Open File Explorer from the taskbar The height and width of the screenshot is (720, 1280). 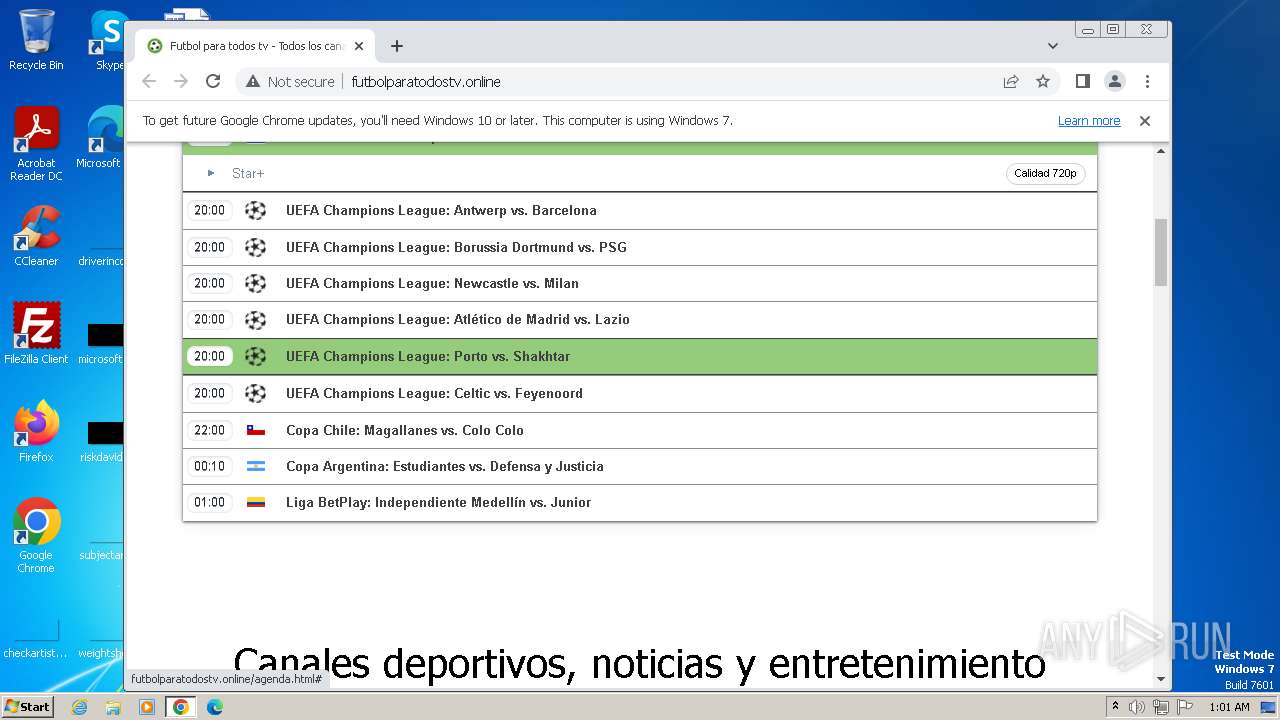coord(113,707)
